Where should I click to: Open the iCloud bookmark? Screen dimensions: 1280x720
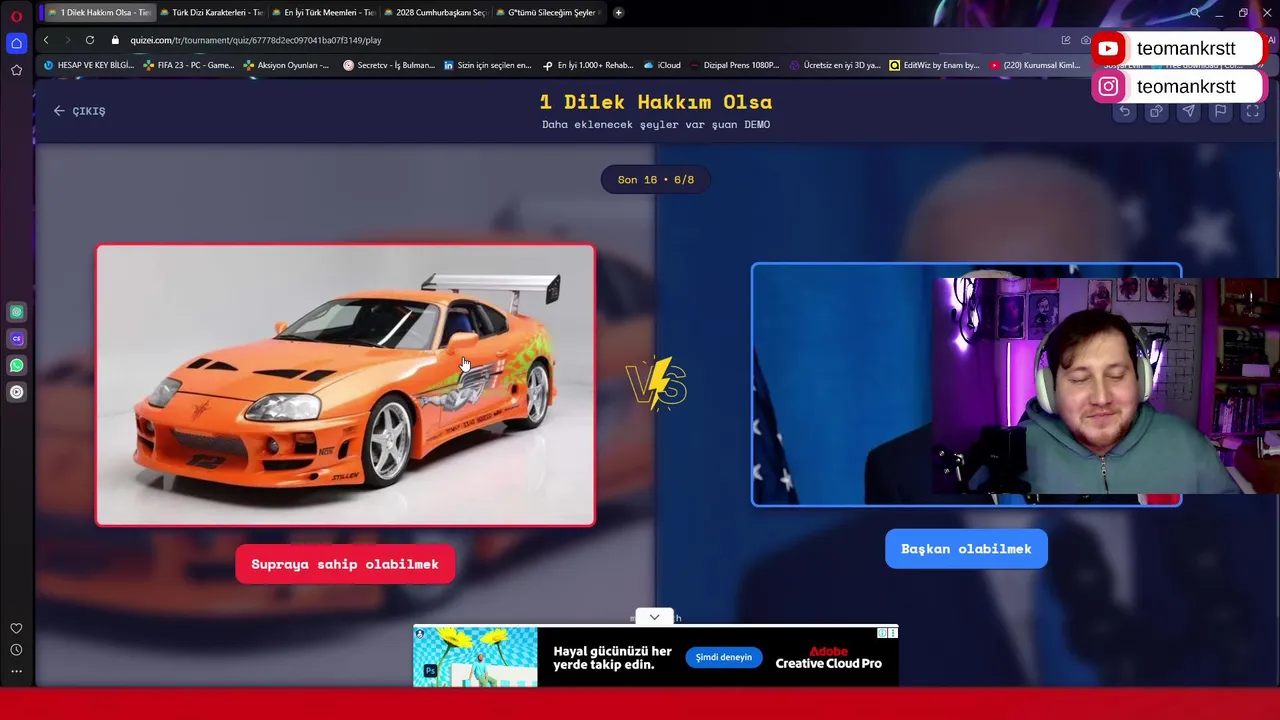(662, 65)
